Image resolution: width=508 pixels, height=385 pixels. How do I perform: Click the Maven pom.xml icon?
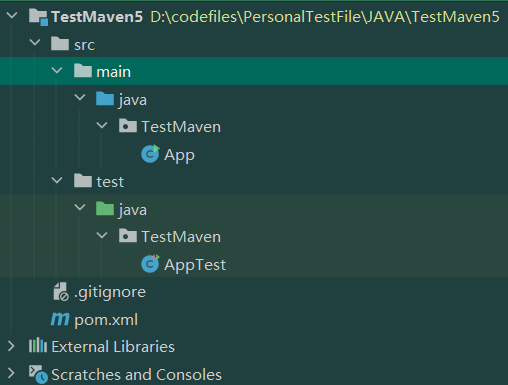pyautogui.click(x=60, y=319)
